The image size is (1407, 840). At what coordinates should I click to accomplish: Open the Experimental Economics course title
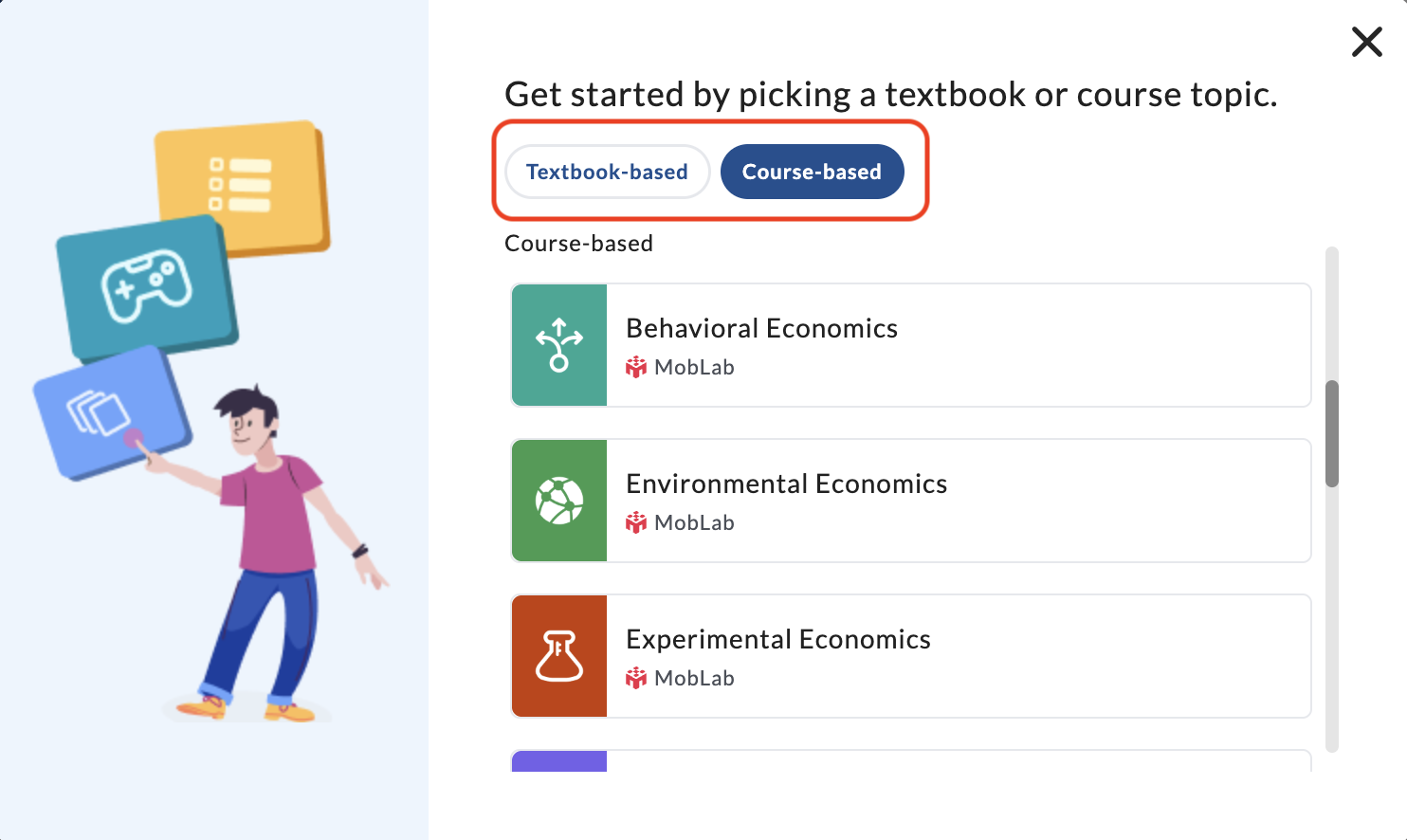click(777, 639)
